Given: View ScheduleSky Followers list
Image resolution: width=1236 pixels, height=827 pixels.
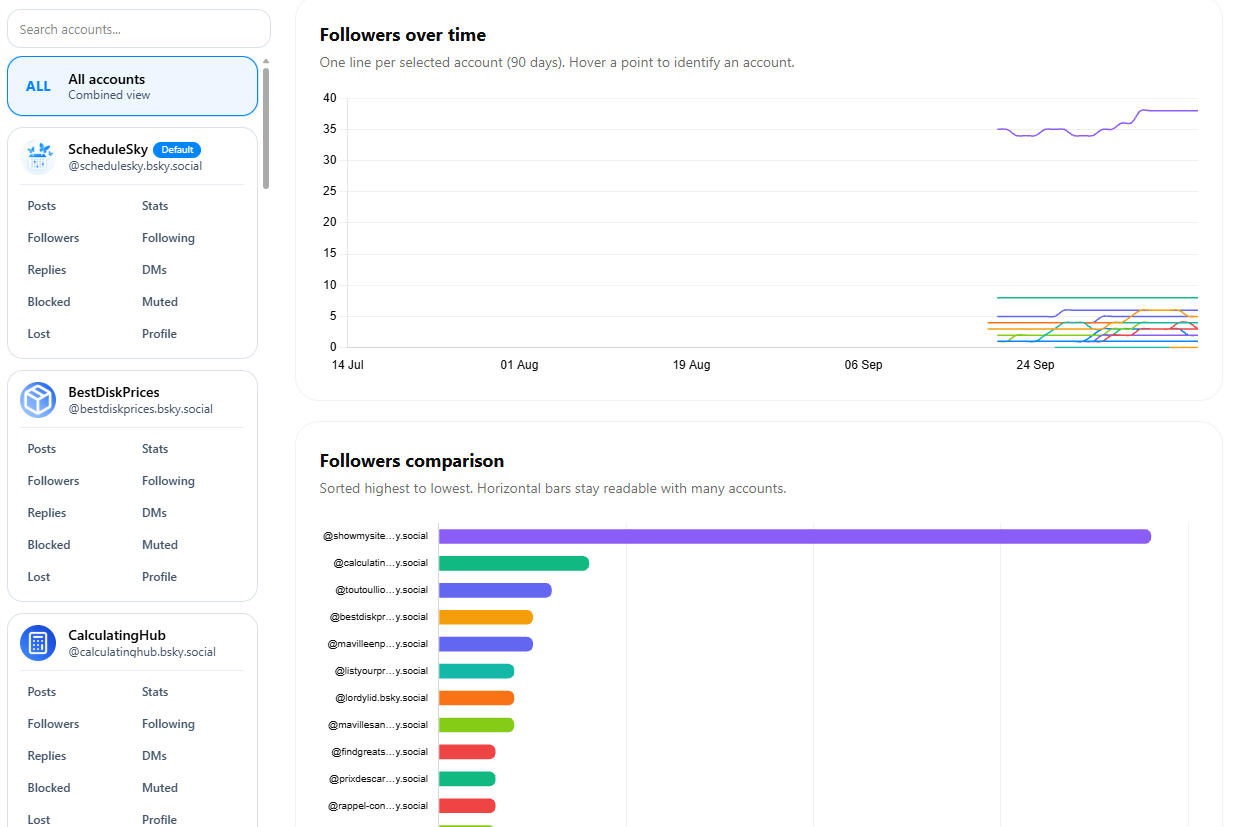Looking at the screenshot, I should click(53, 238).
